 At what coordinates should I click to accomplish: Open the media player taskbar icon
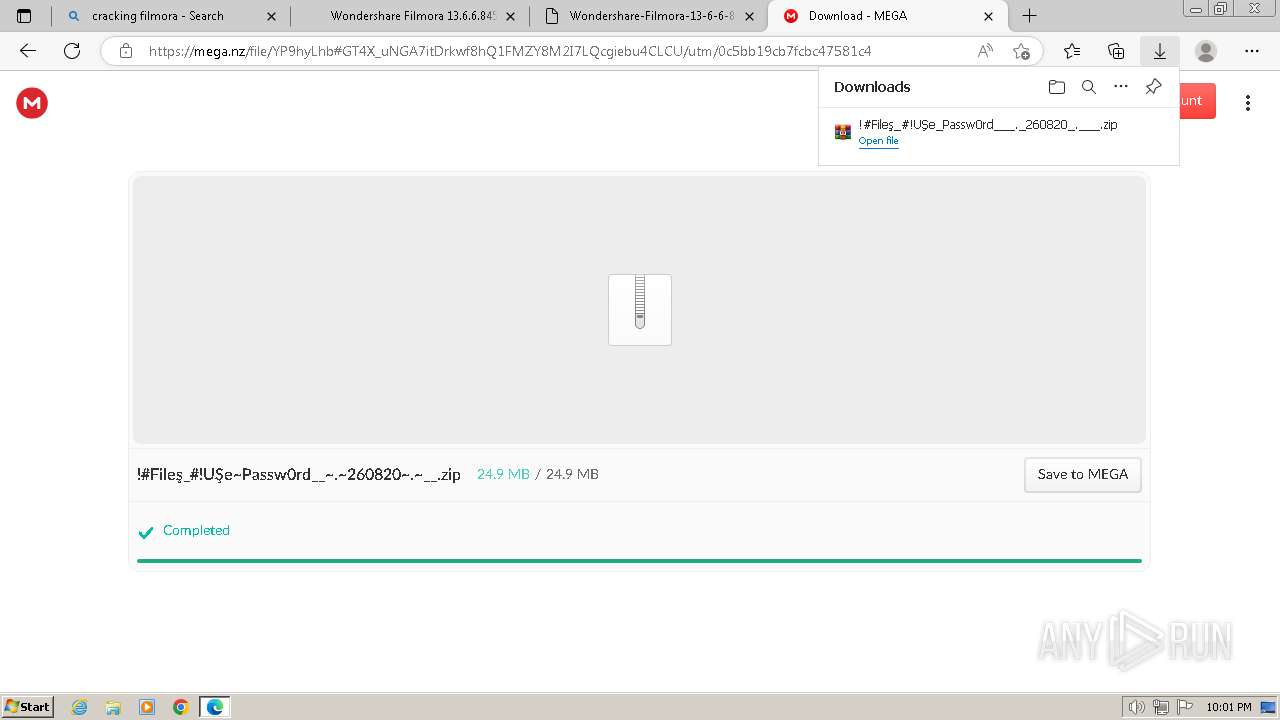pos(147,707)
